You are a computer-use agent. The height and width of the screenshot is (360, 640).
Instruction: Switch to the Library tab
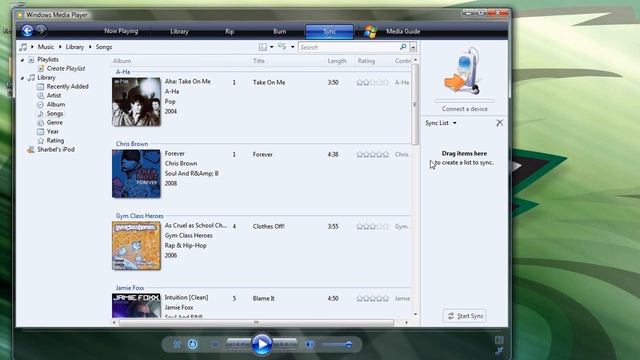click(179, 31)
